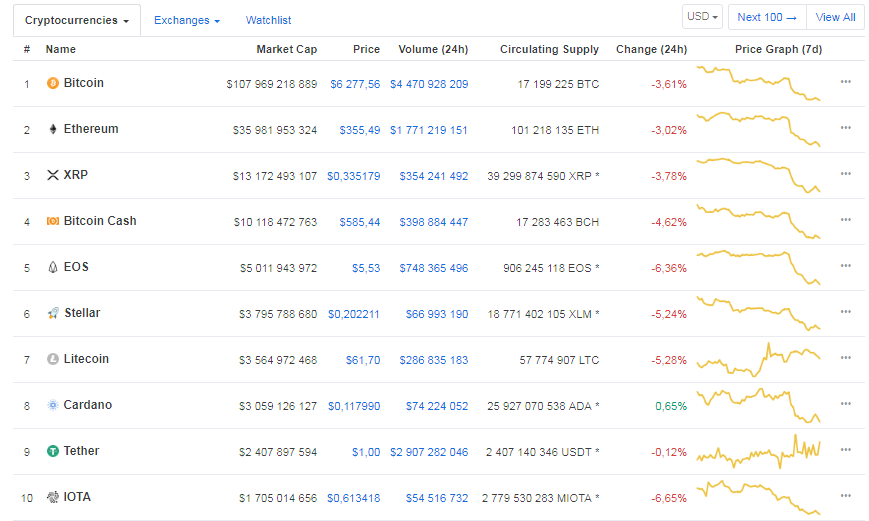Click the Bitcoin coin logo icon

point(53,83)
